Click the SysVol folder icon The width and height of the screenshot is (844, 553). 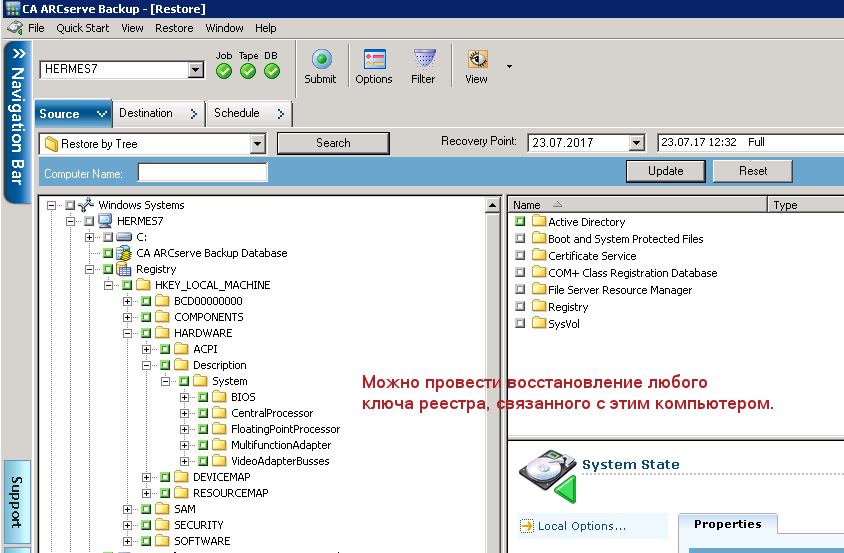(x=539, y=323)
